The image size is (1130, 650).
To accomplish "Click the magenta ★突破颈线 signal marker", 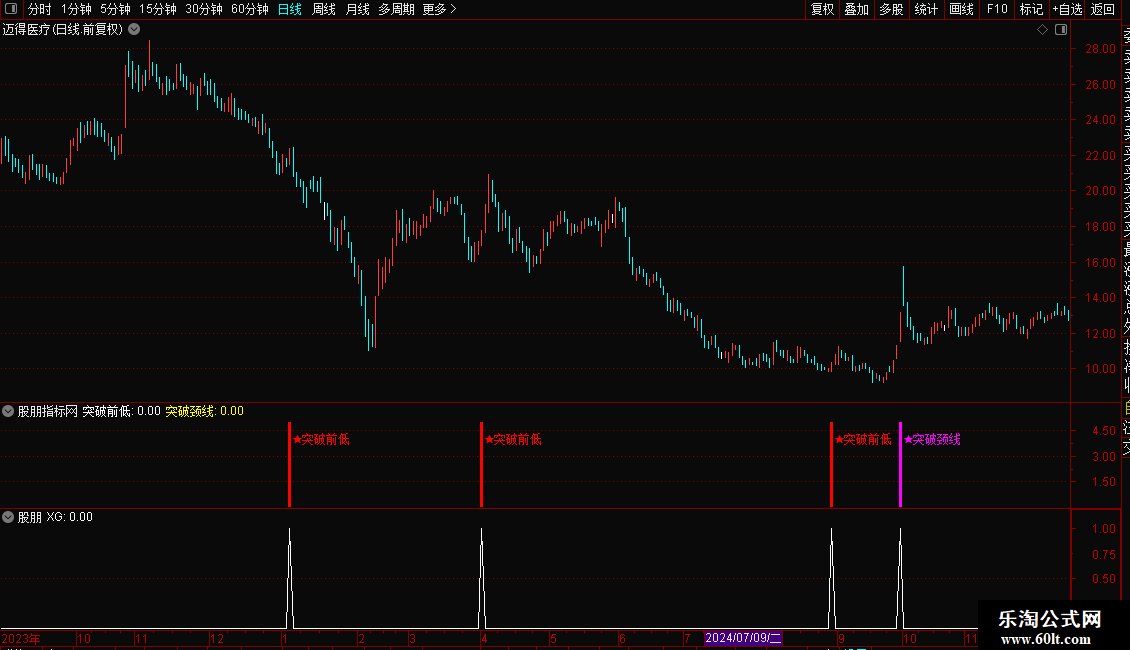I will coord(933,440).
